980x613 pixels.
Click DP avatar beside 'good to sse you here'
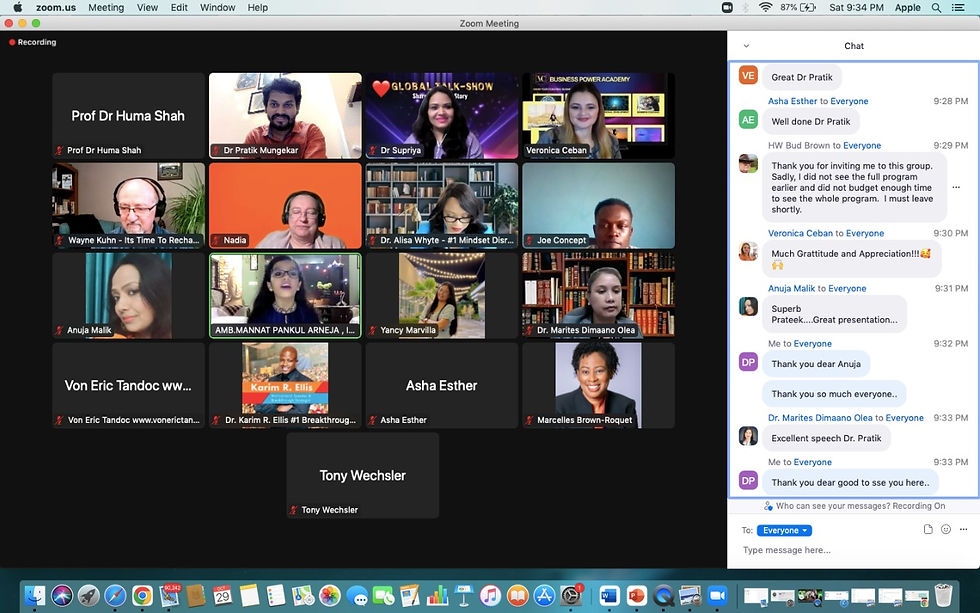click(748, 480)
